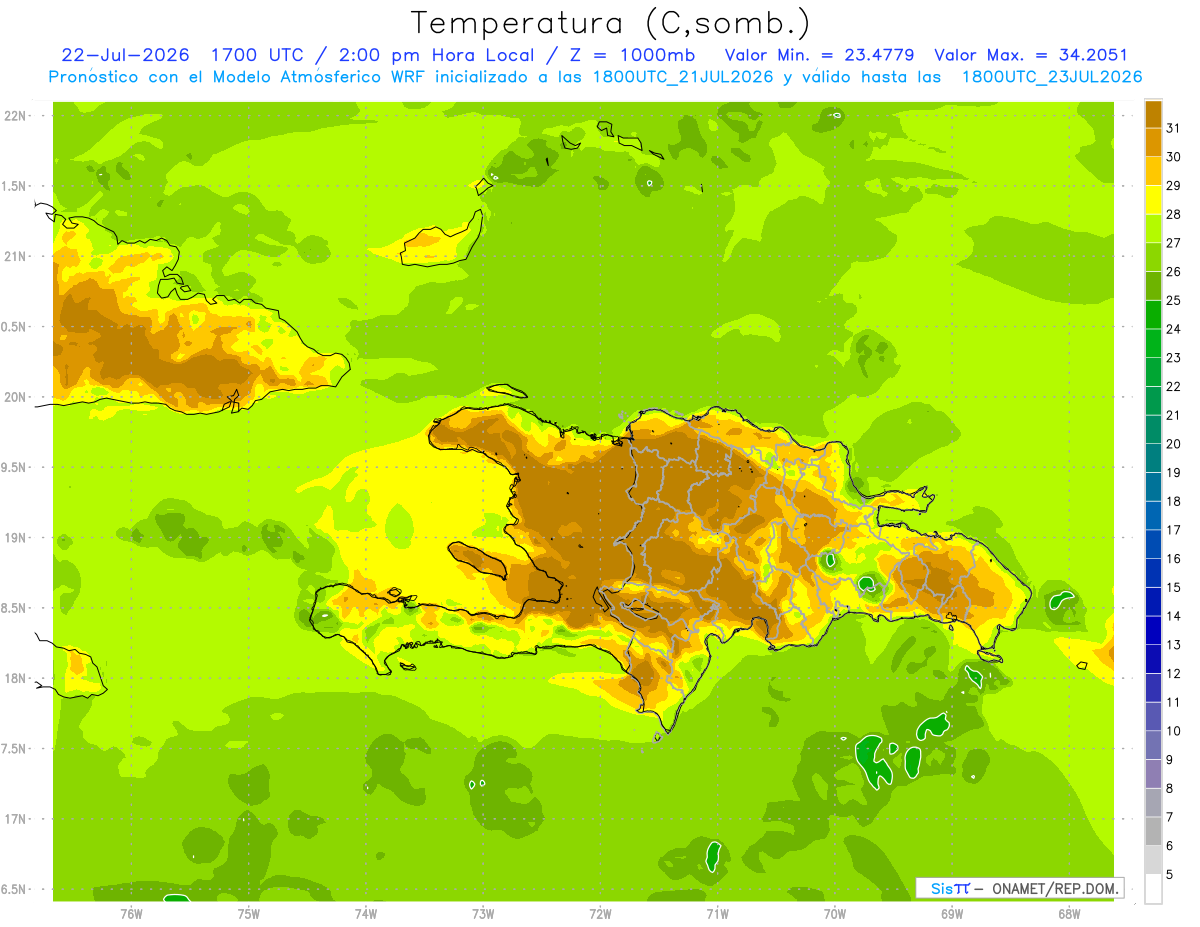Click the "21N" latitude axis label
This screenshot has width=1200, height=927.
17,257
